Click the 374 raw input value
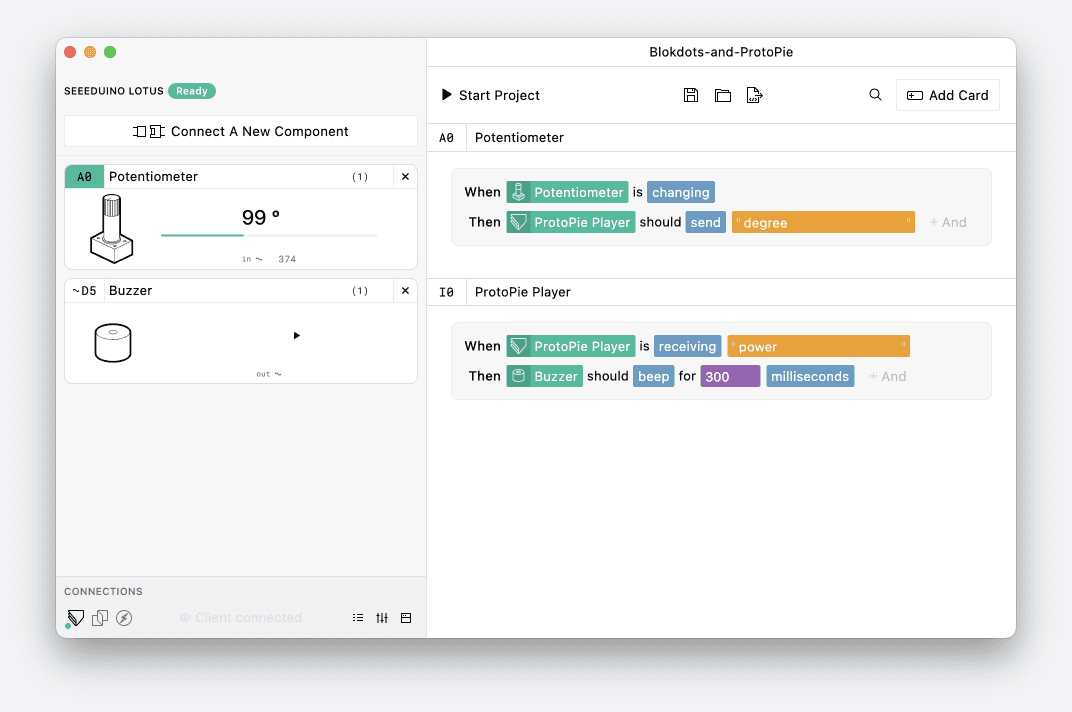This screenshot has width=1072, height=712. pyautogui.click(x=287, y=259)
